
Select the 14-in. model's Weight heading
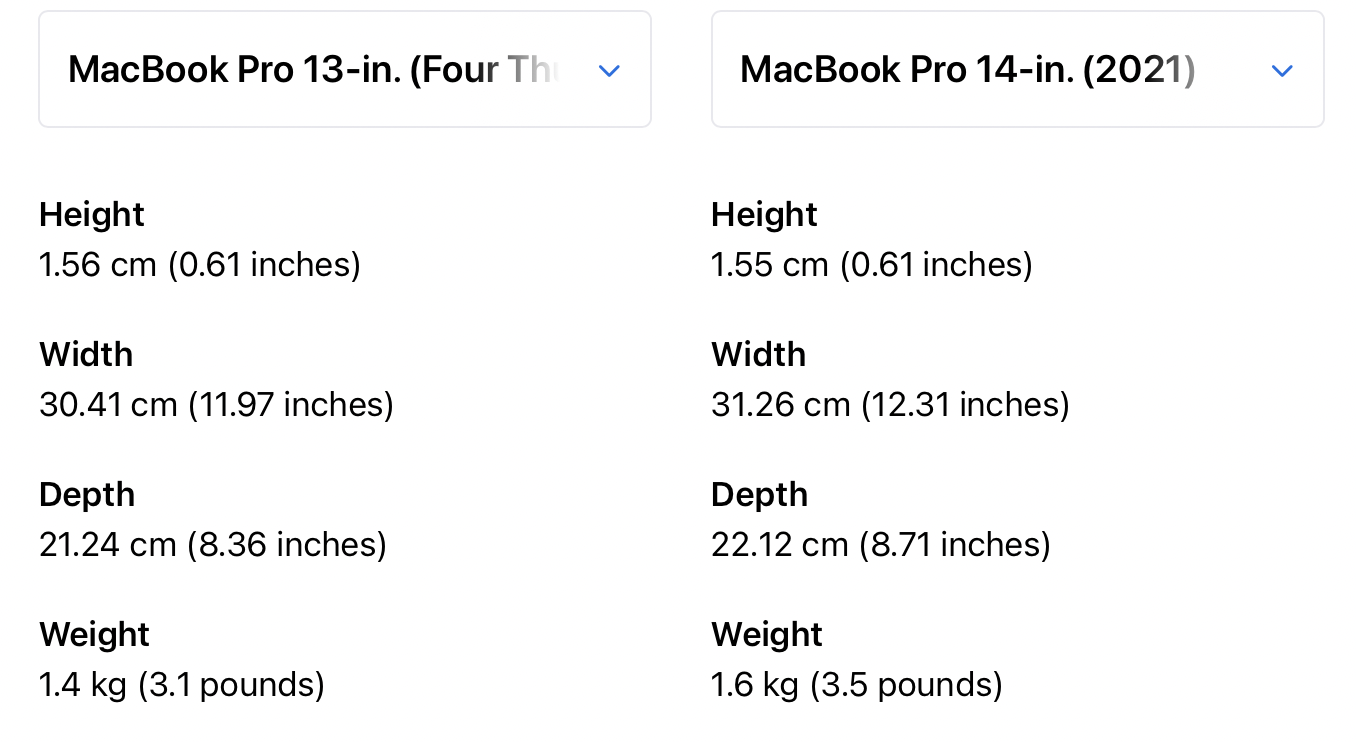tap(768, 635)
